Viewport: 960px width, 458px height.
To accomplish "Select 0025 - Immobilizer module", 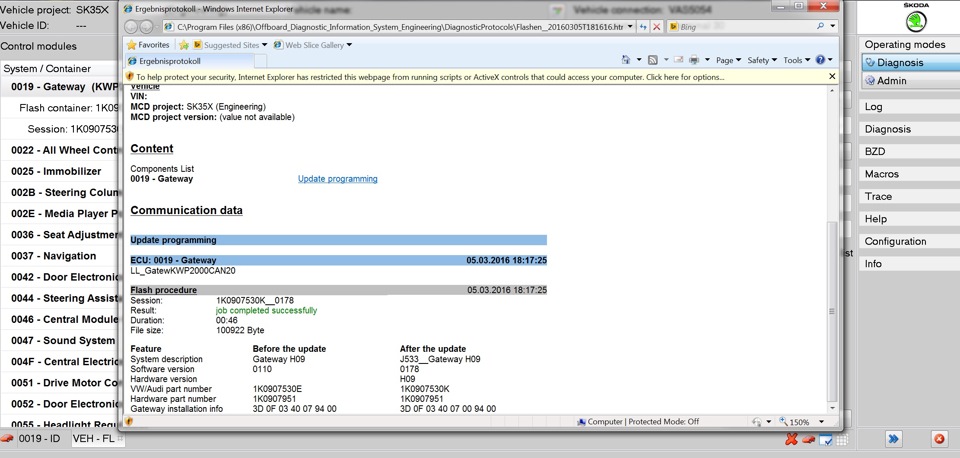I will (x=60, y=171).
